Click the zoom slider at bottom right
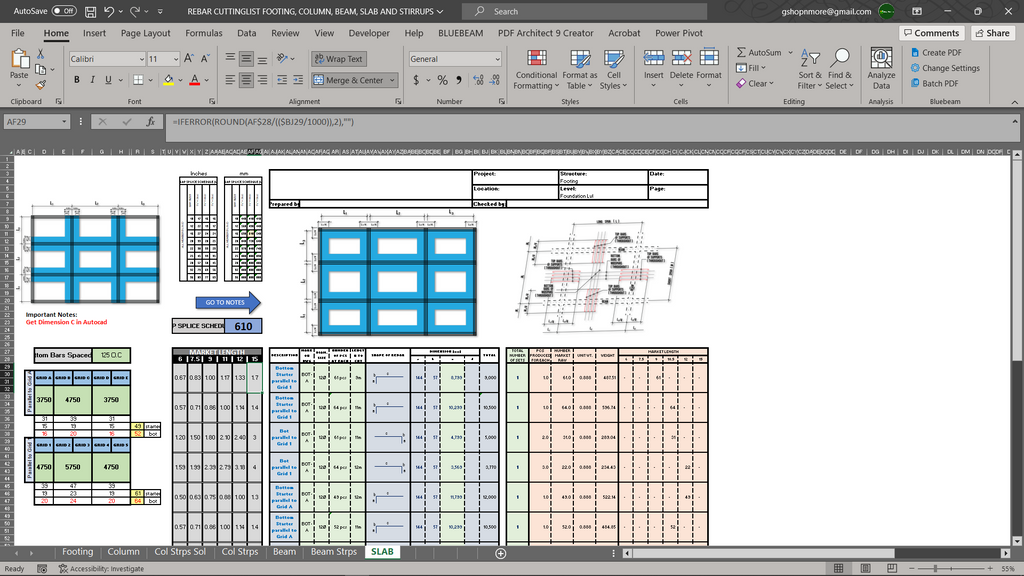 [x=935, y=568]
